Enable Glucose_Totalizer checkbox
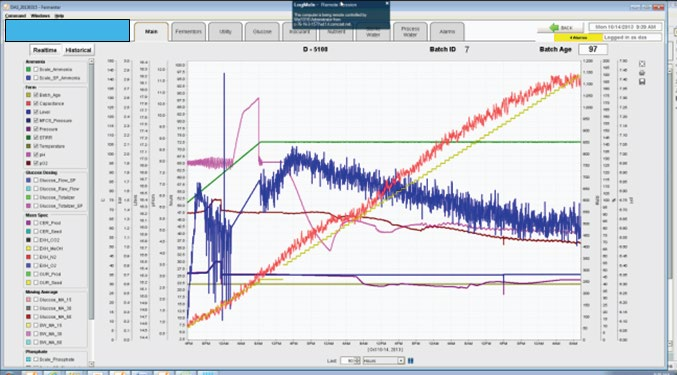This screenshot has height=375, width=677. coord(36,197)
